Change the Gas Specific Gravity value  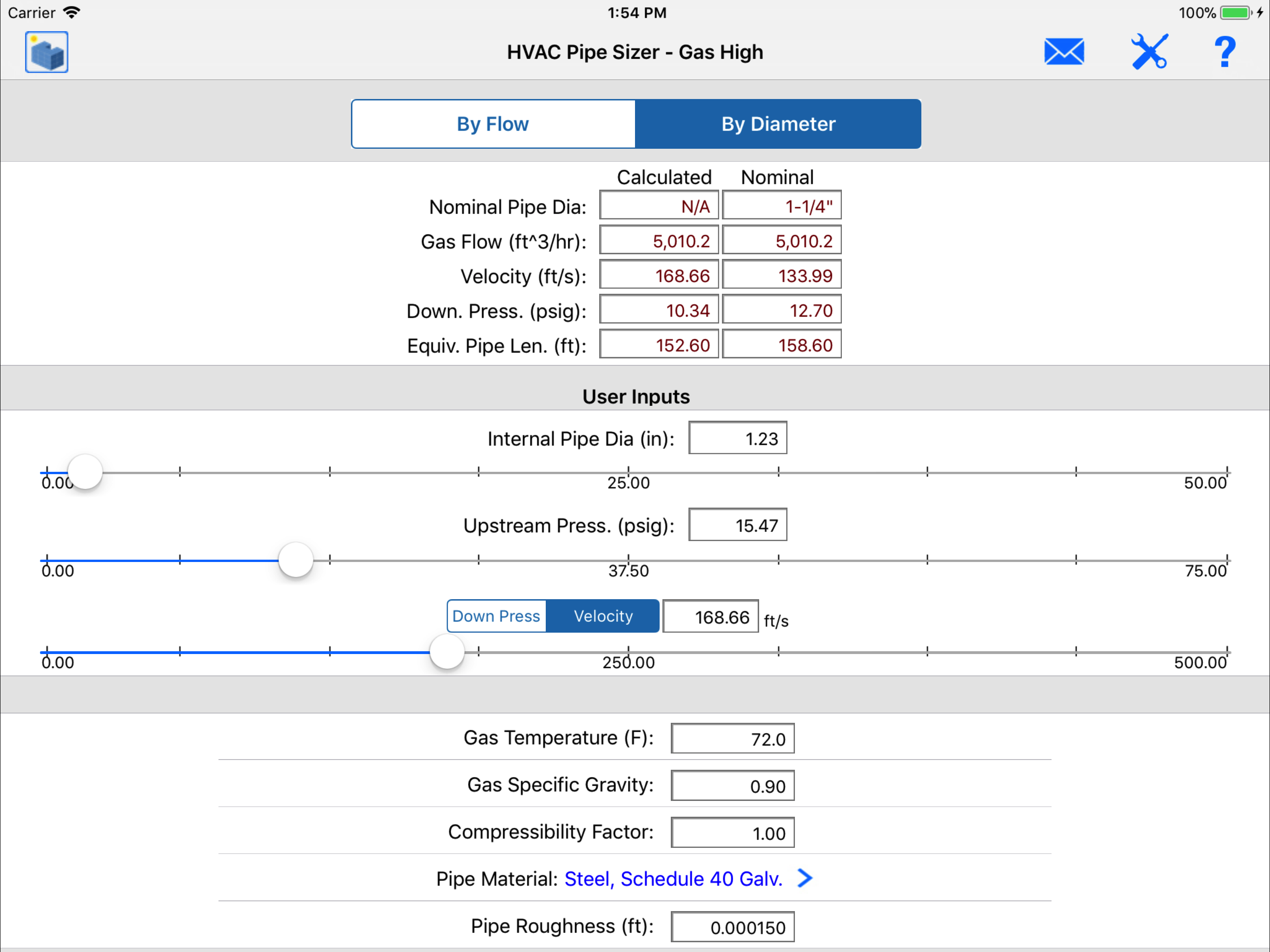click(732, 786)
